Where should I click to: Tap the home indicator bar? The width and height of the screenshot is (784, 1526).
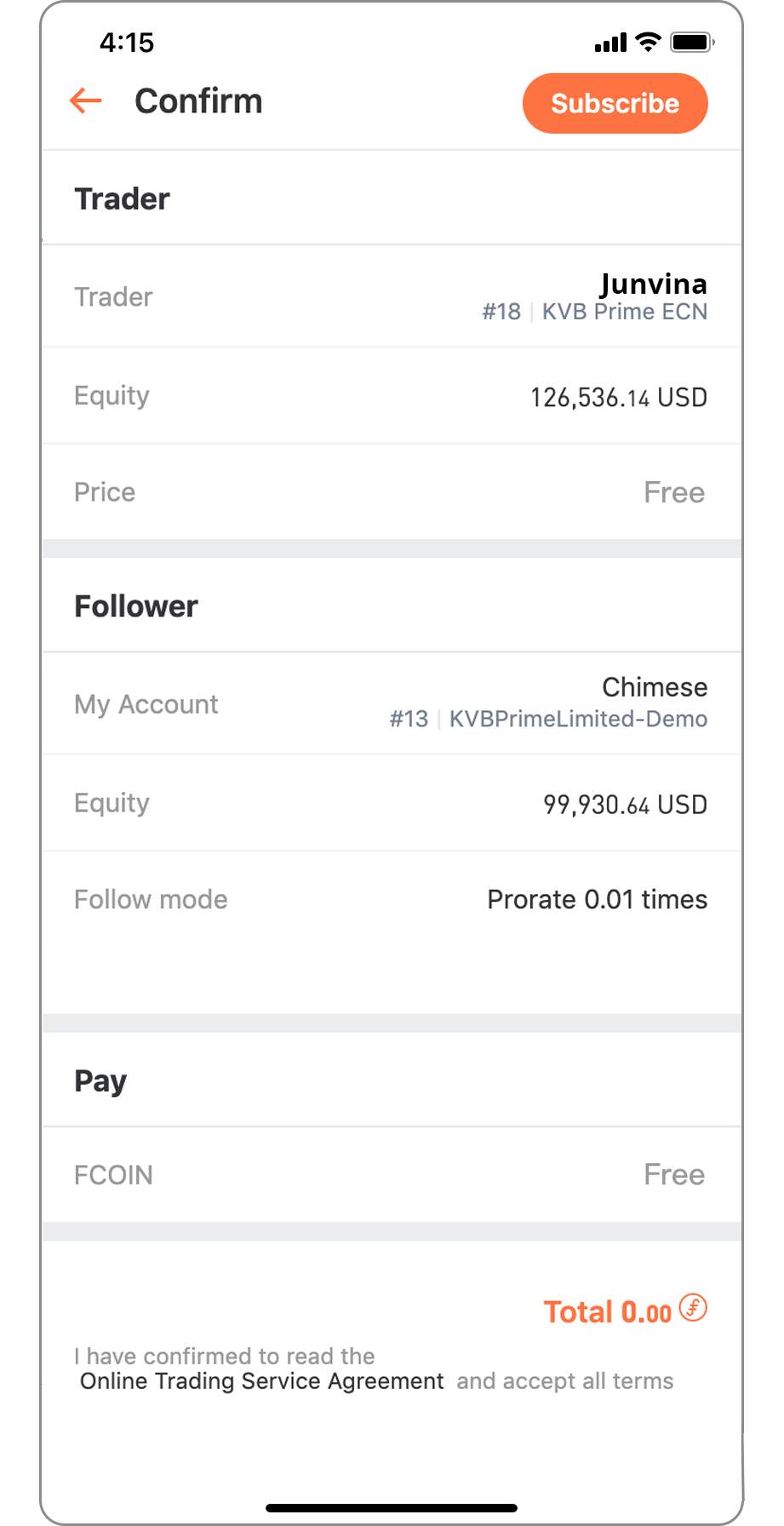click(x=392, y=1507)
